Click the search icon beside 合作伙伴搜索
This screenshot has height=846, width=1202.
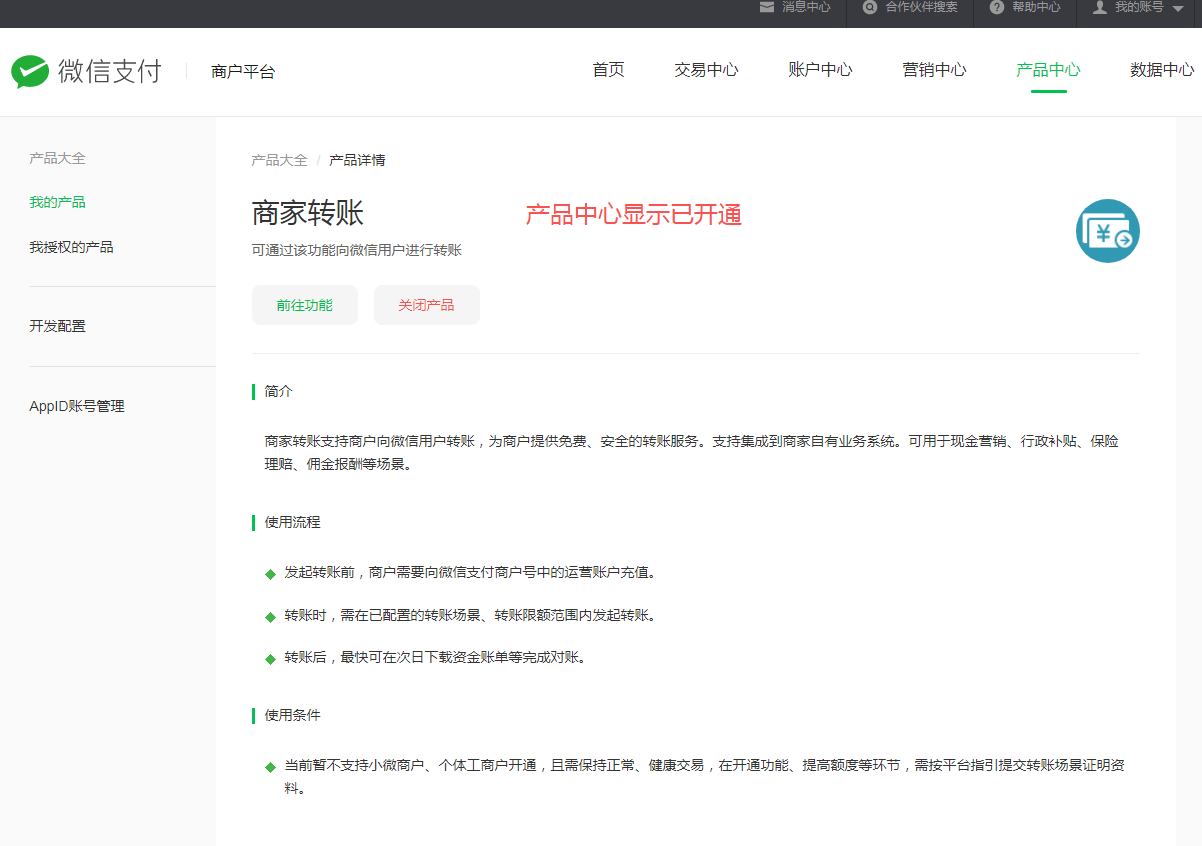click(870, 7)
